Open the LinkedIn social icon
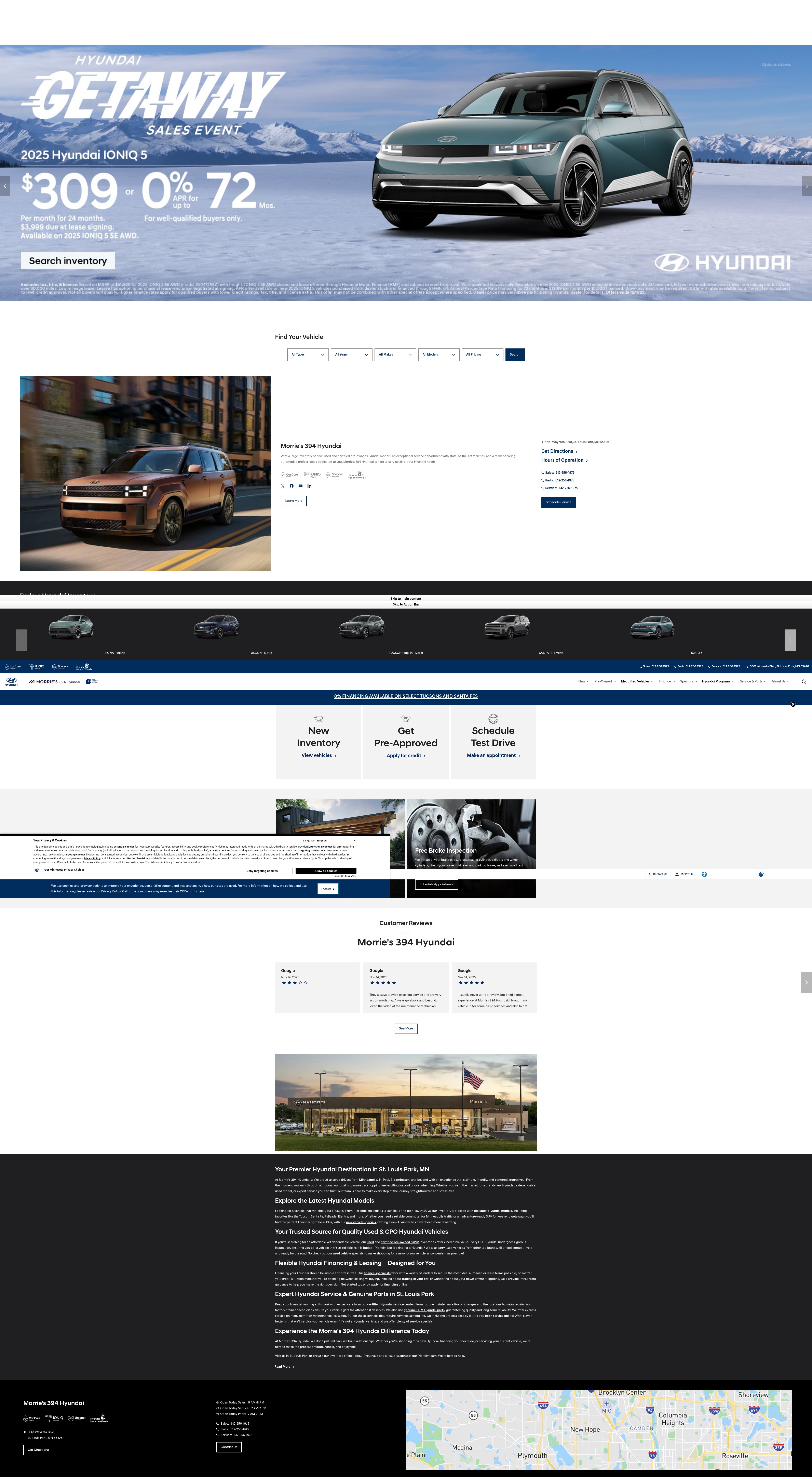 tap(309, 486)
